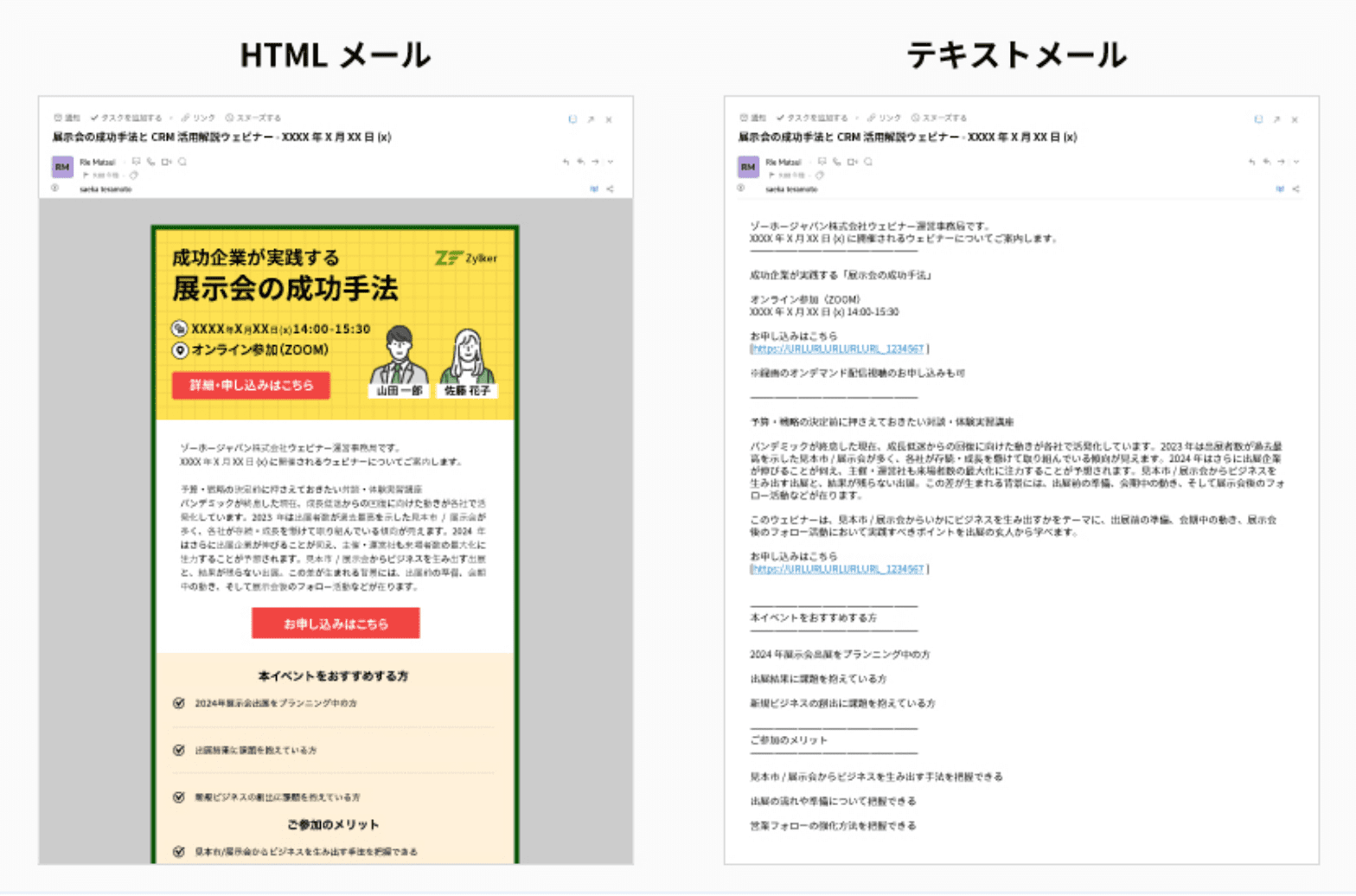Open more actions chevron beside forward in text mail

click(1295, 162)
